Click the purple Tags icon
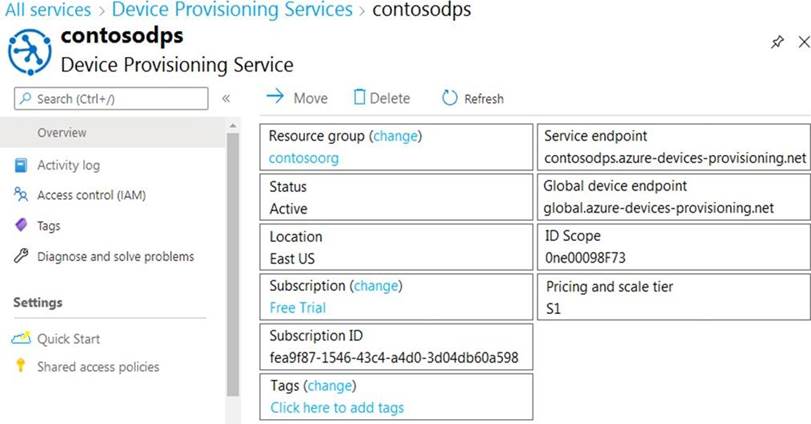The height and width of the screenshot is (424, 811). click(20, 226)
